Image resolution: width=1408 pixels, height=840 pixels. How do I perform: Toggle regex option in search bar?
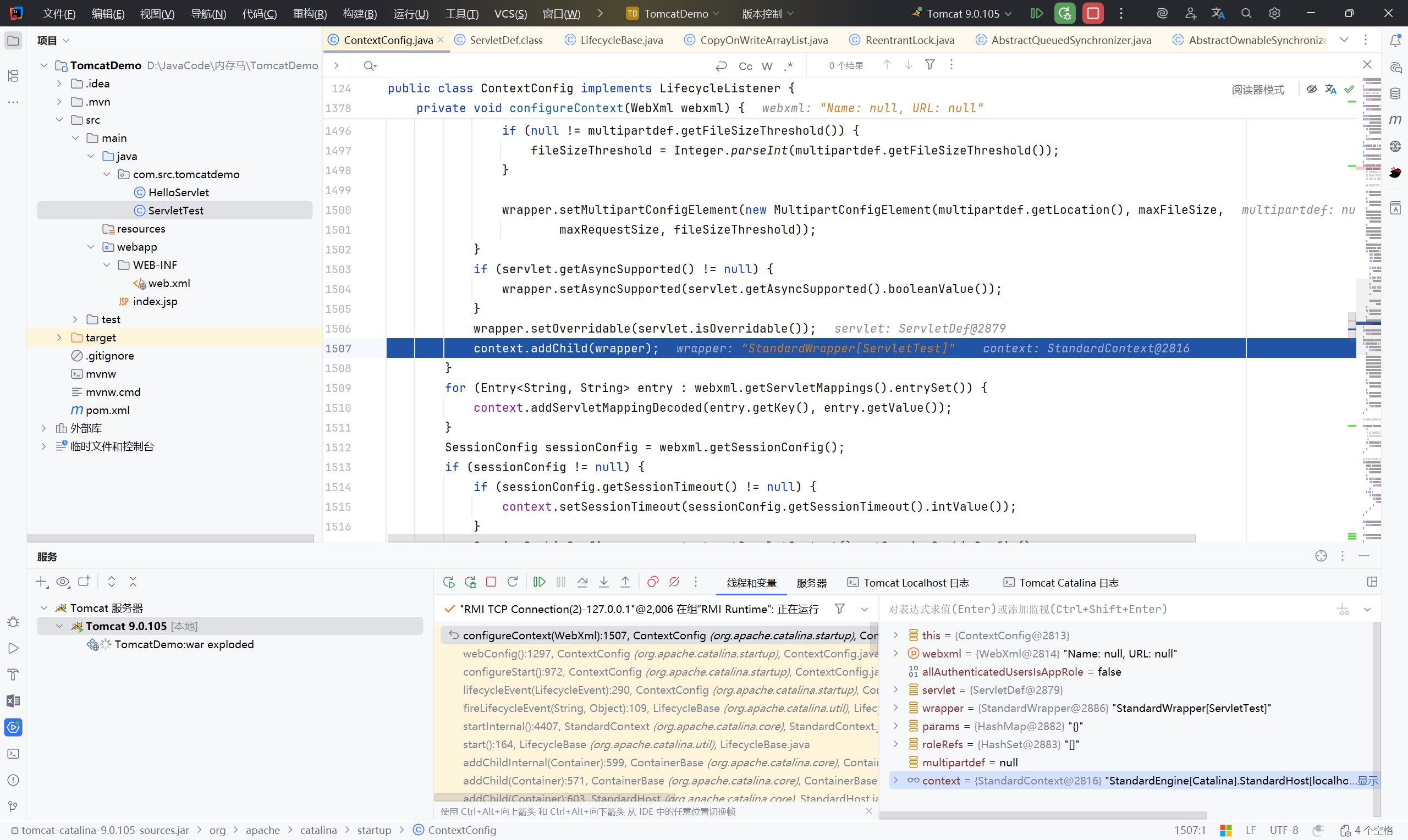coord(789,66)
